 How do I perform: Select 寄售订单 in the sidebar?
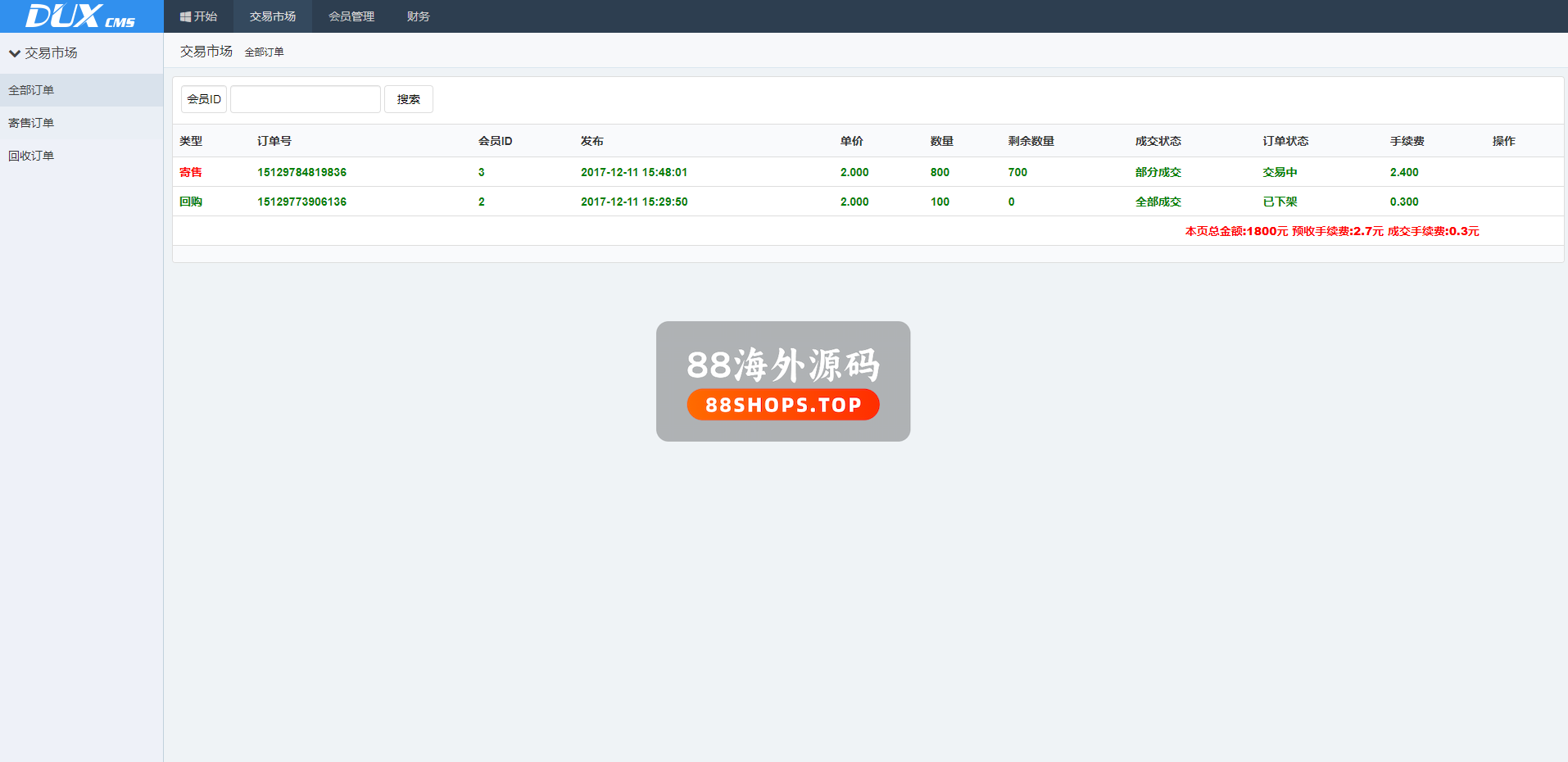coord(31,123)
